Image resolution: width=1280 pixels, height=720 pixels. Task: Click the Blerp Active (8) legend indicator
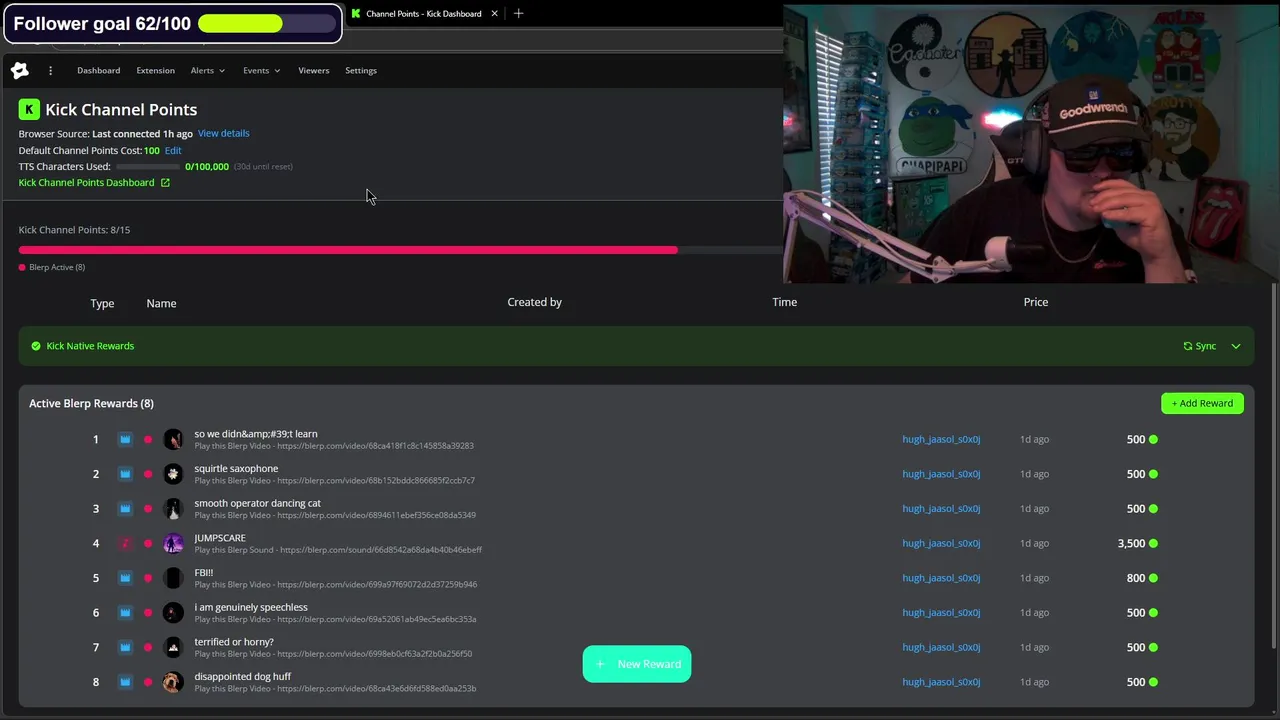pyautogui.click(x=22, y=267)
